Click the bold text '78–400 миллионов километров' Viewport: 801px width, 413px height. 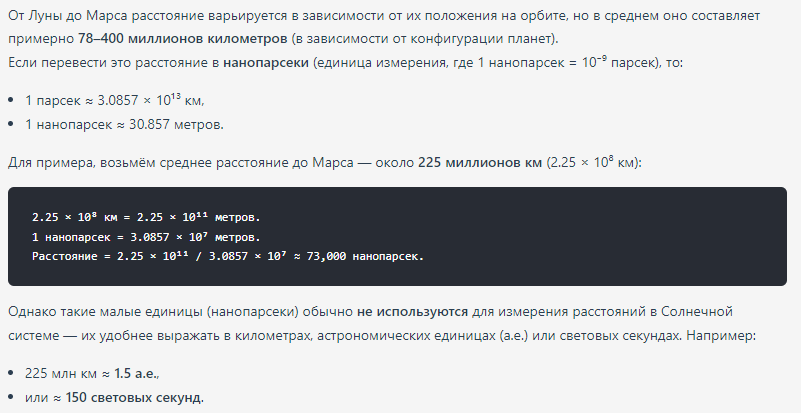click(182, 38)
